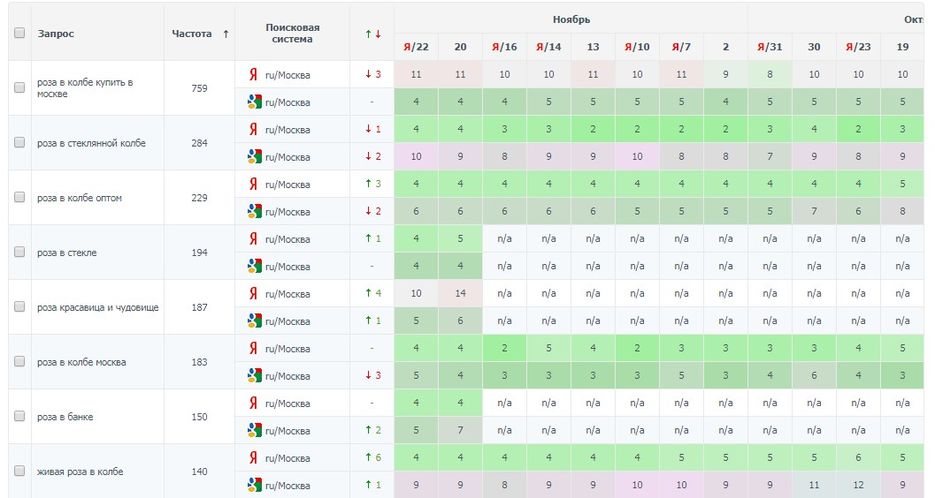Click "роза в банке" query text
The height and width of the screenshot is (498, 935).
(65, 417)
